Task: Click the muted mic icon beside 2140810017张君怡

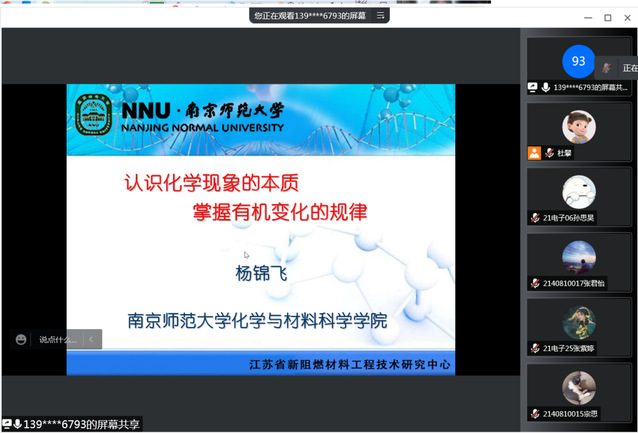Action: (x=535, y=283)
